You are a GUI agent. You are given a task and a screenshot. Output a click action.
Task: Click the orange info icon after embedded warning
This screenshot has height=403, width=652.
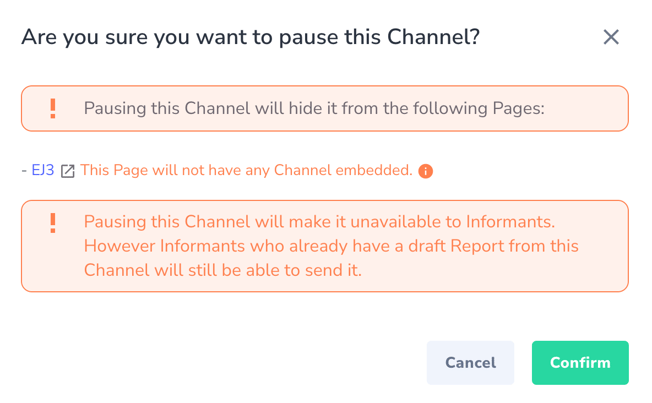tap(425, 171)
